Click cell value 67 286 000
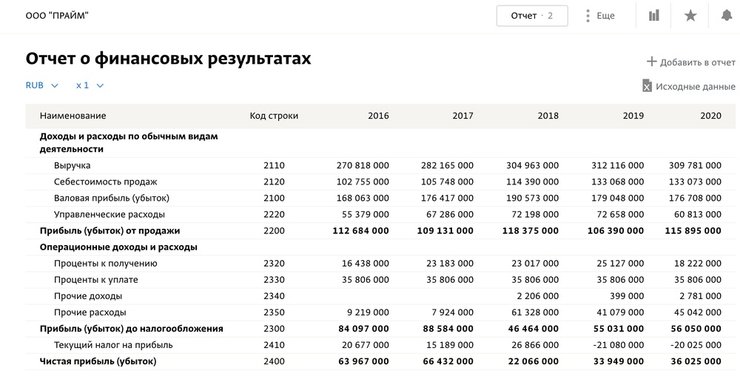The image size is (740, 383). coord(450,214)
